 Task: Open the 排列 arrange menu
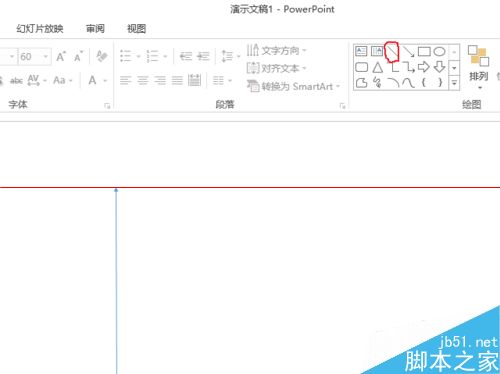(479, 67)
